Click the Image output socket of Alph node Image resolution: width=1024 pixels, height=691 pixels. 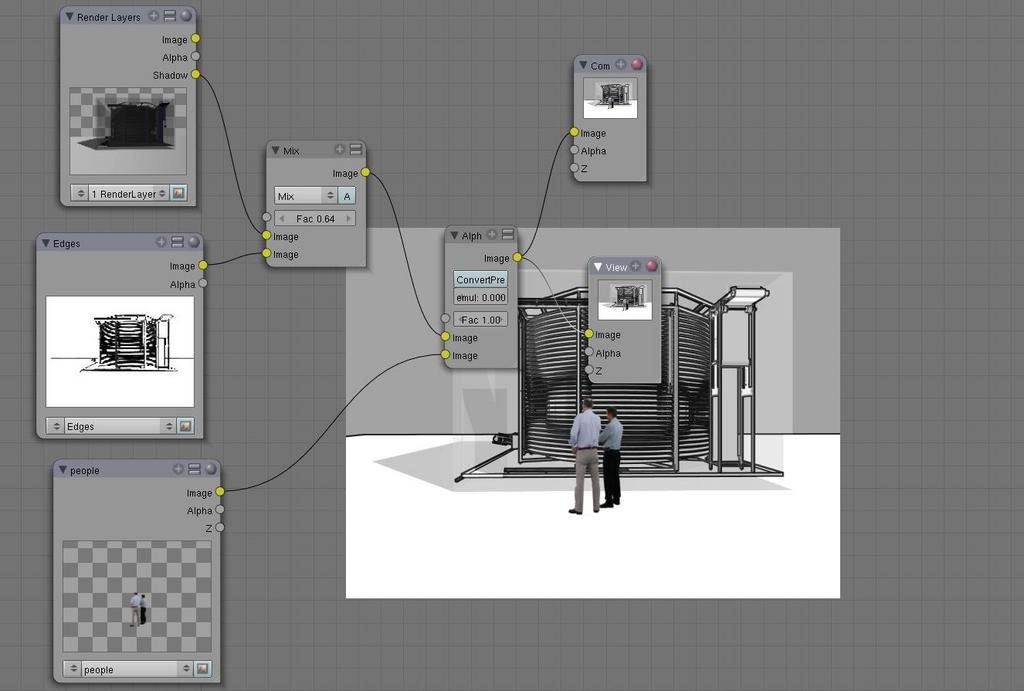517,257
